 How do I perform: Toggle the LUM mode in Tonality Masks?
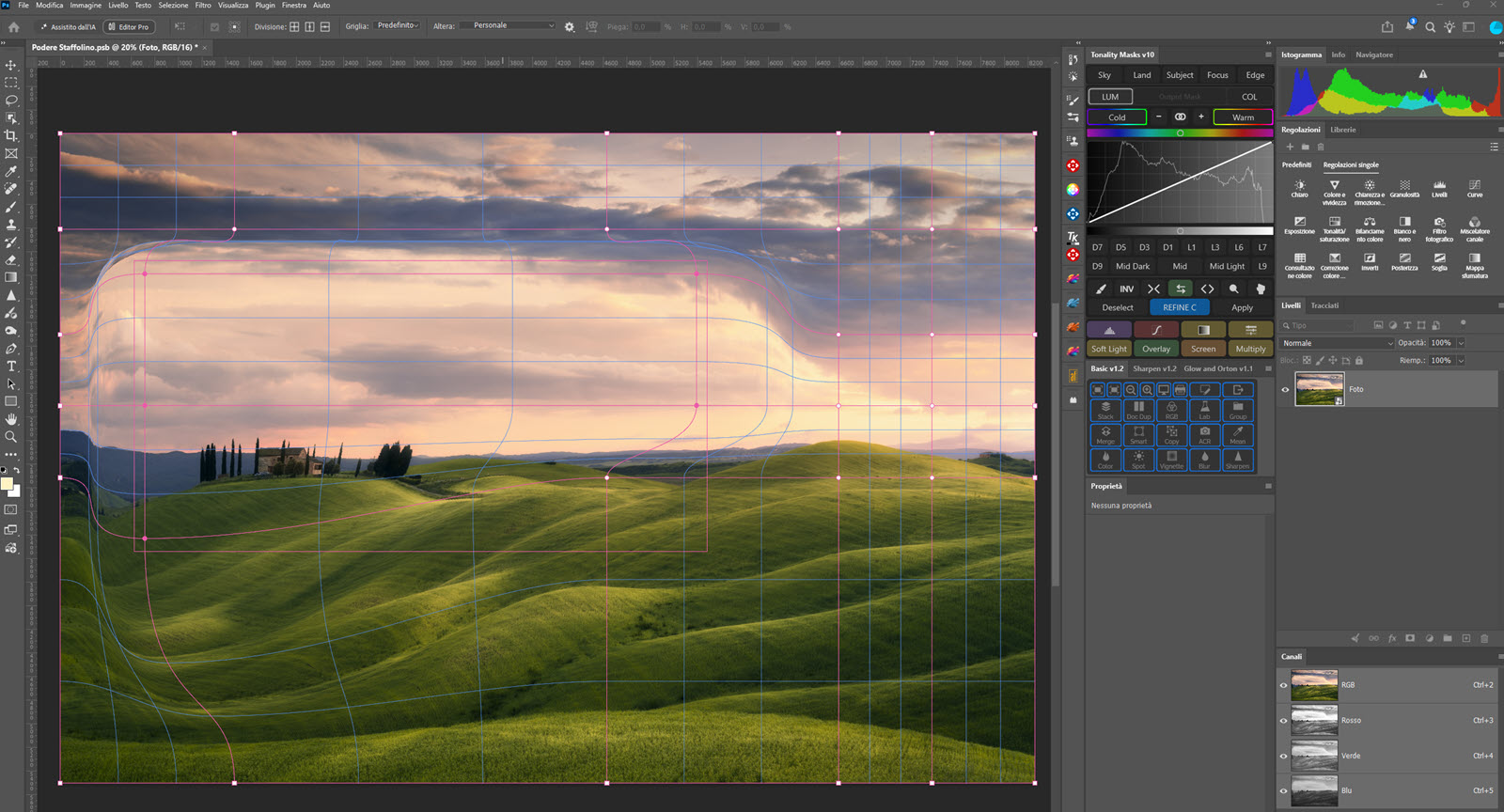[x=1110, y=97]
